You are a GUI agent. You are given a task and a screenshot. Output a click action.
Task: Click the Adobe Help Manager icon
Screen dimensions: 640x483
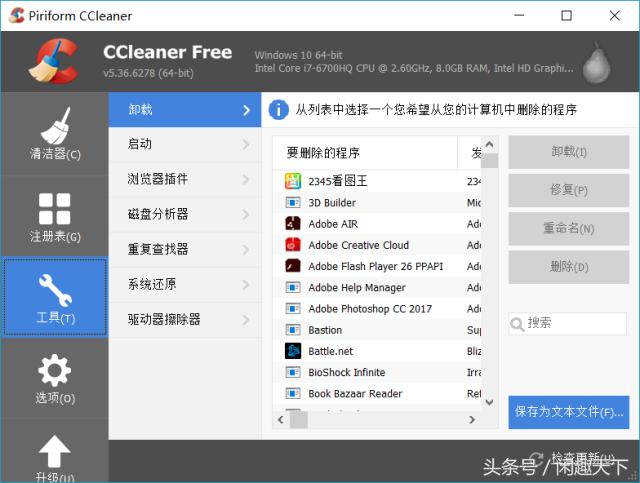[x=293, y=287]
